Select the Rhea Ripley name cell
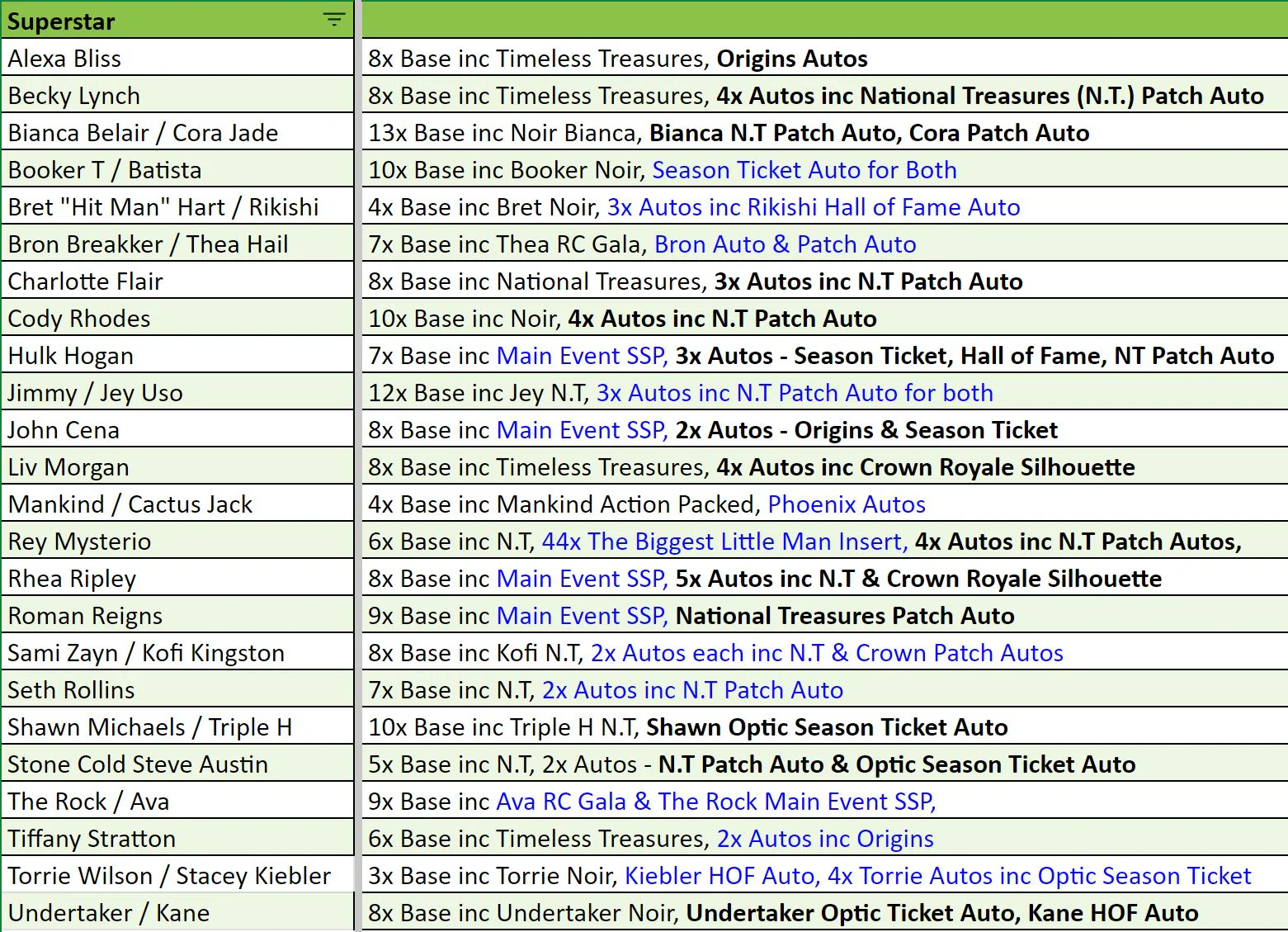Image resolution: width=1288 pixels, height=932 pixels. (177, 578)
